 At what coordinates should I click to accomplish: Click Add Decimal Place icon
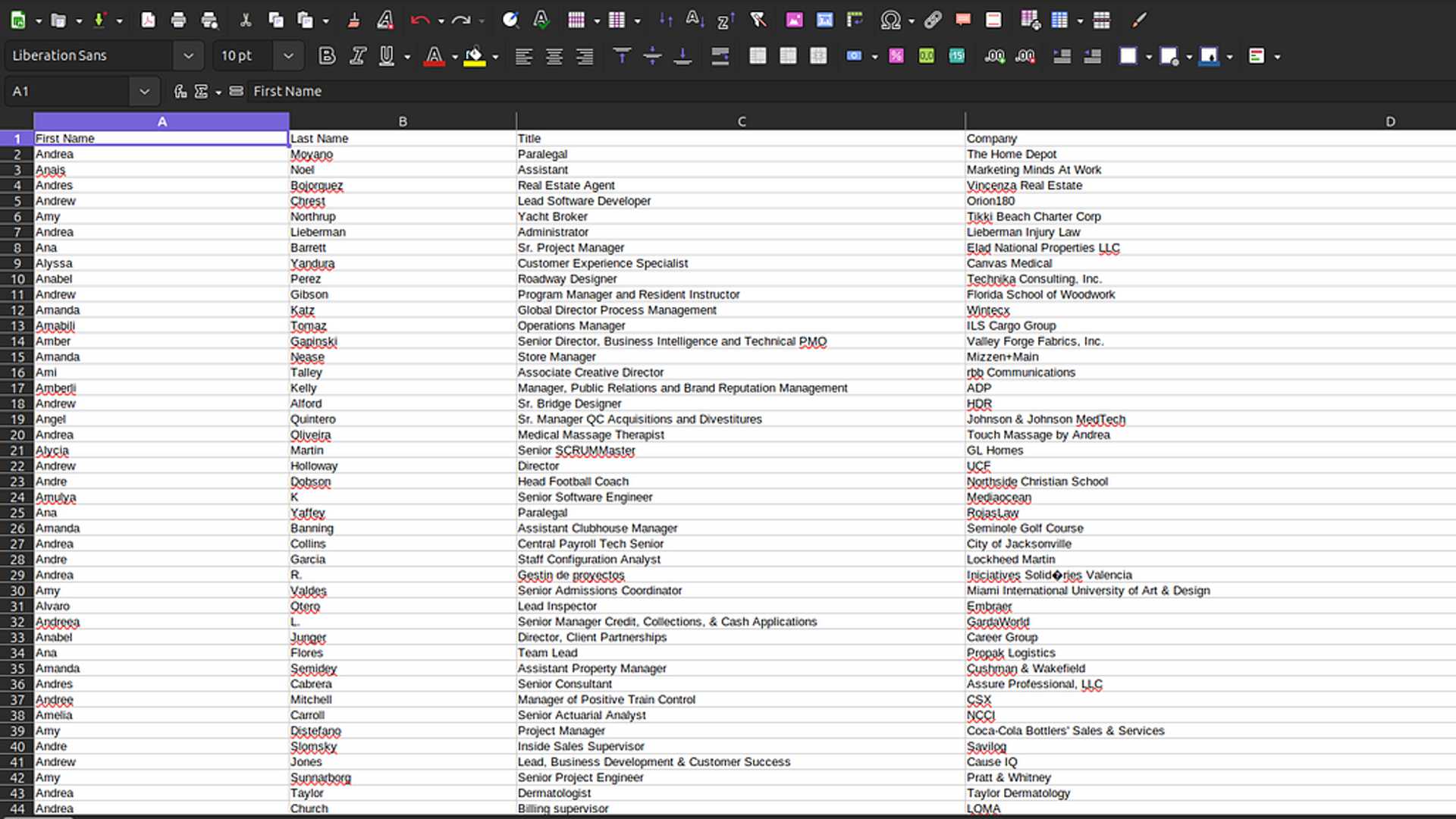click(994, 56)
